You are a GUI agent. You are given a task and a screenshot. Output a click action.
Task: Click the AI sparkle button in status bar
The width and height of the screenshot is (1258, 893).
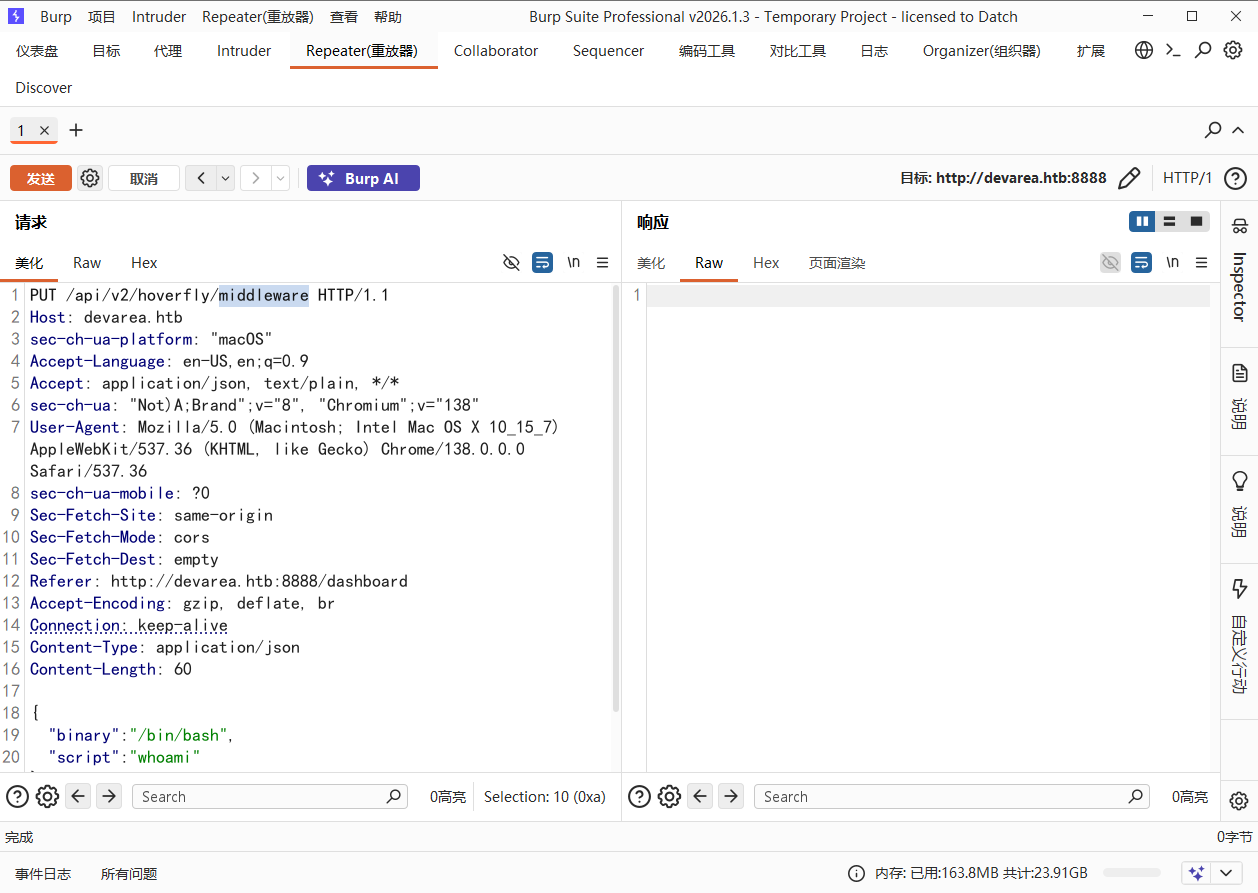pyautogui.click(x=1196, y=873)
